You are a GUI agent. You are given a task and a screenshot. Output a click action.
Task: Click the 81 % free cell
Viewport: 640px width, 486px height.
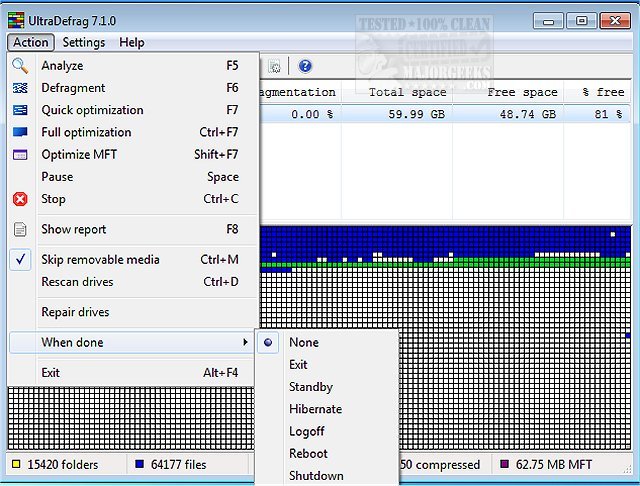(x=609, y=114)
